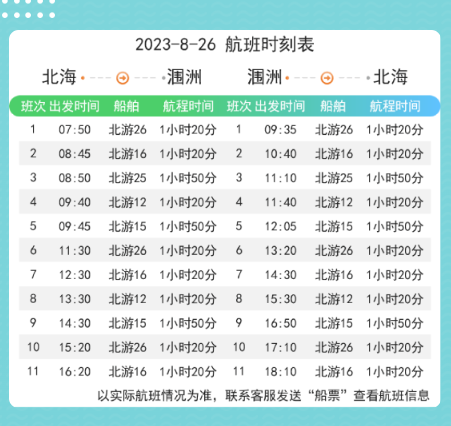Click the 1小时20分 duration in the 18:10 row
451x426 pixels.
[x=395, y=372]
